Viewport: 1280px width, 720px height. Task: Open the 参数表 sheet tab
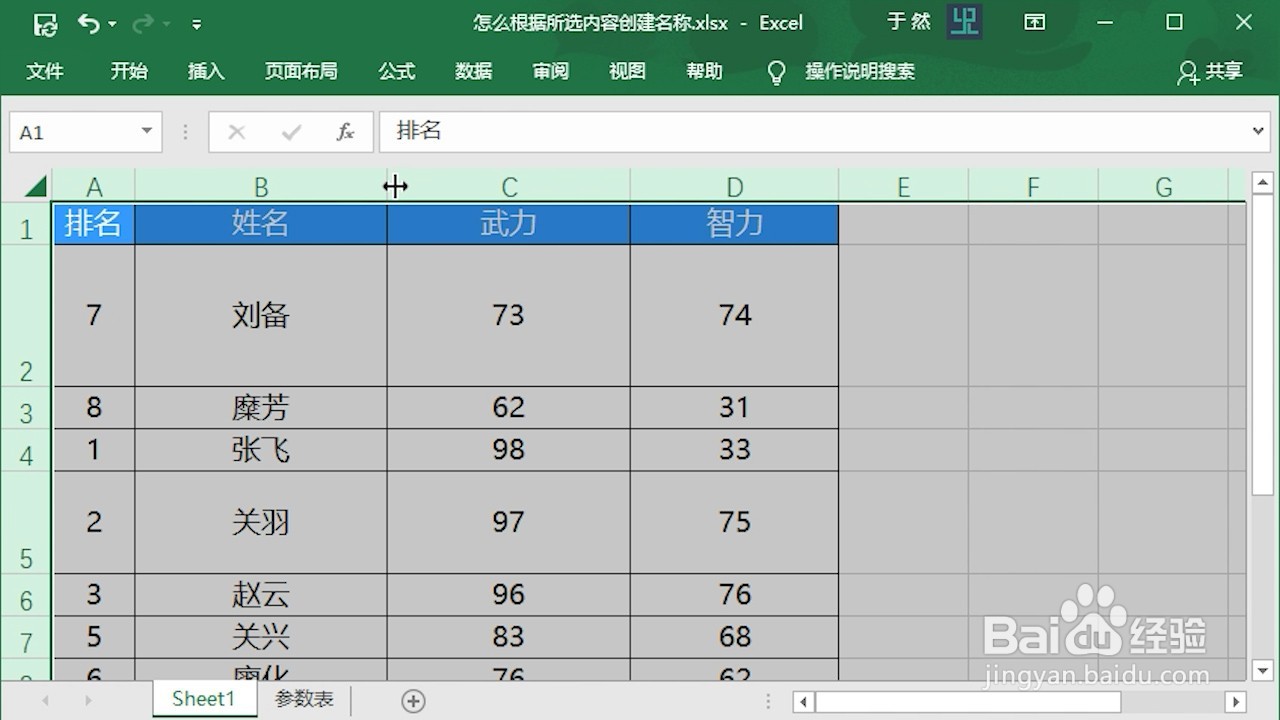coord(303,699)
